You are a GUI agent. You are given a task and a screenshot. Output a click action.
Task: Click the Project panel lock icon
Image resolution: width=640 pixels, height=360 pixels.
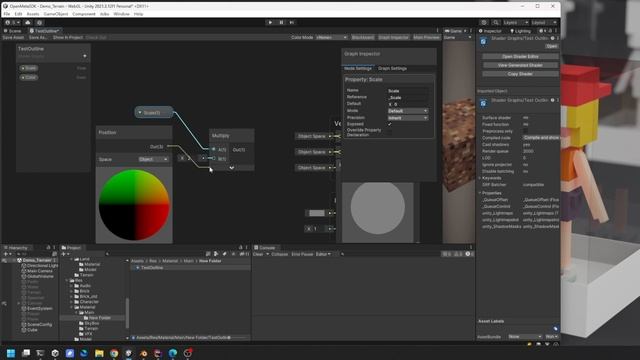[240, 247]
